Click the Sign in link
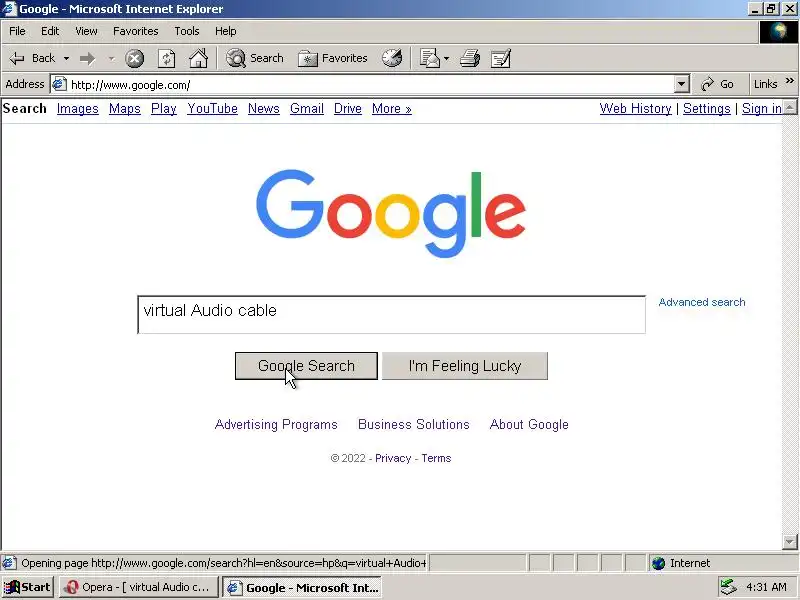Image resolution: width=800 pixels, height=600 pixels. 761,109
